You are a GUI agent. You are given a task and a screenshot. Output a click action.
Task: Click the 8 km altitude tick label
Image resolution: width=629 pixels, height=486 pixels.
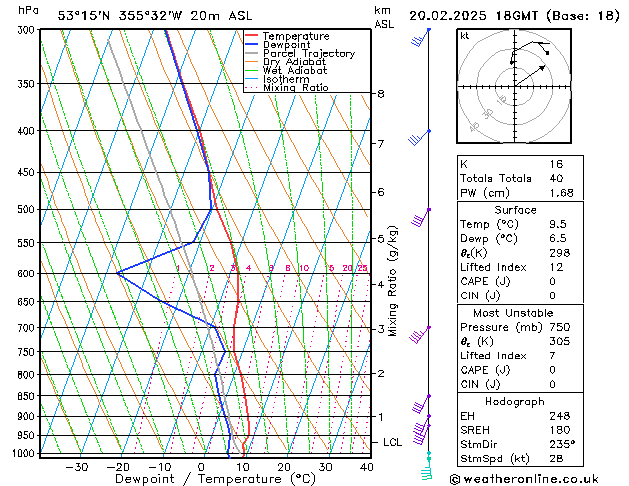tap(381, 94)
